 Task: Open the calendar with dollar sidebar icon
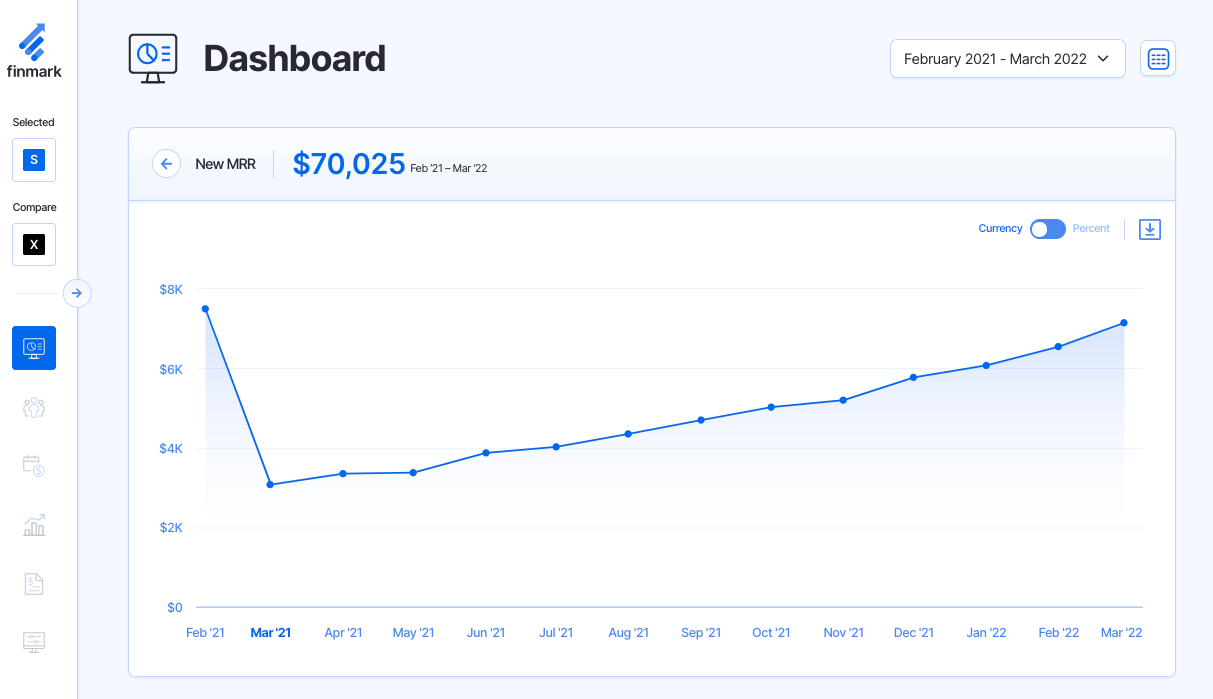click(34, 466)
